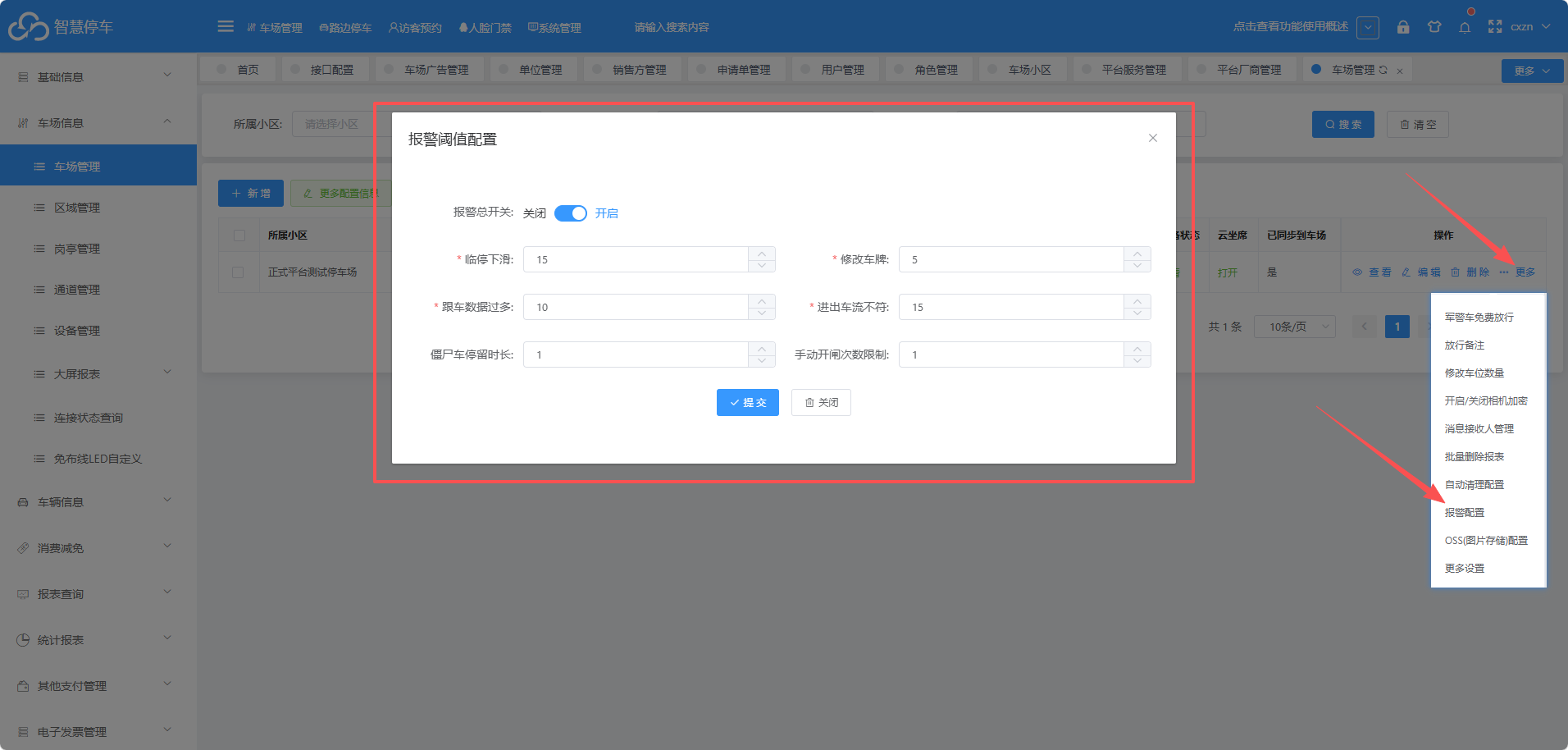Open the cxzn user dropdown
The image size is (1568, 750).
pos(1530,27)
